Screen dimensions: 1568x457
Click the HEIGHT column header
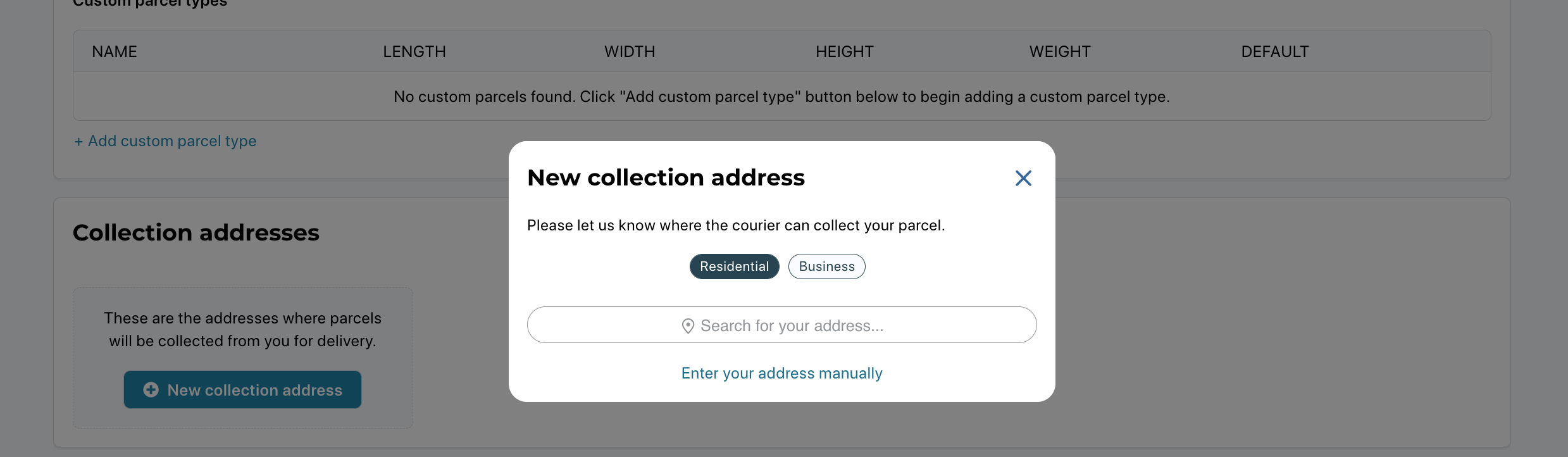pyautogui.click(x=845, y=52)
